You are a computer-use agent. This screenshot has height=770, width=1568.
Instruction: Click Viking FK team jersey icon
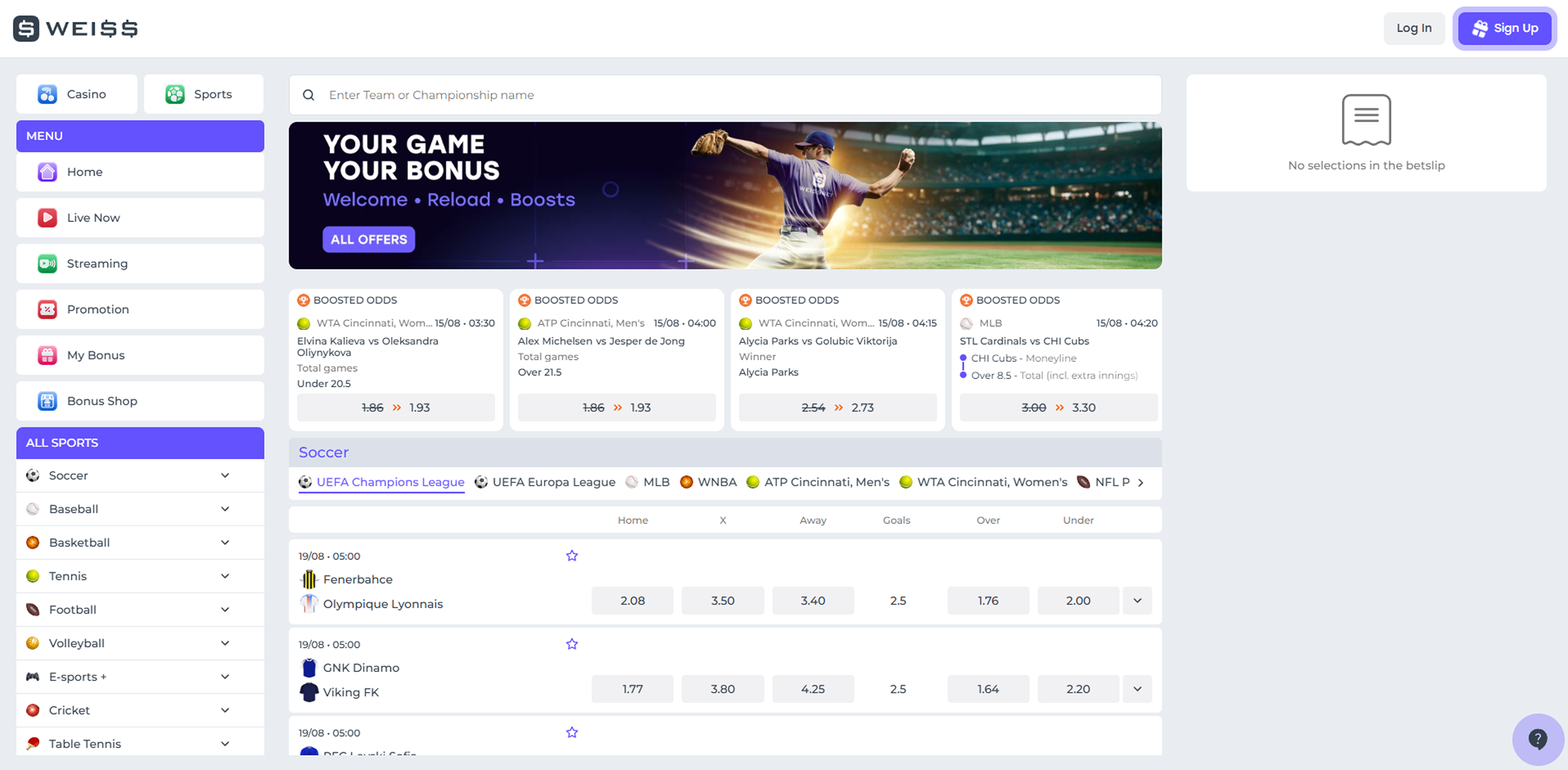pos(309,692)
